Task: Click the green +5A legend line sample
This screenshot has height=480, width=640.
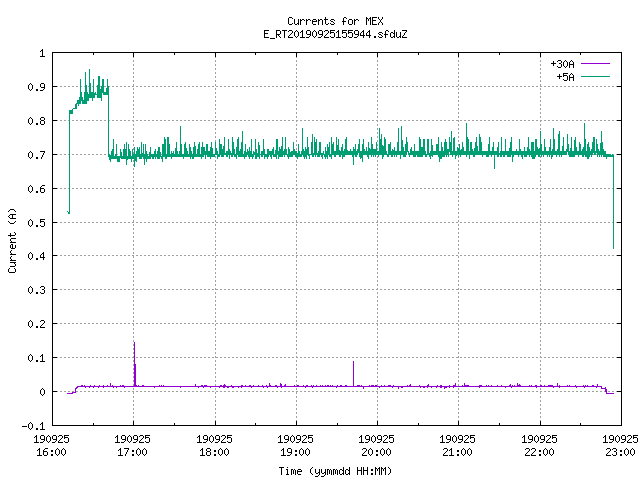Action: pos(595,76)
